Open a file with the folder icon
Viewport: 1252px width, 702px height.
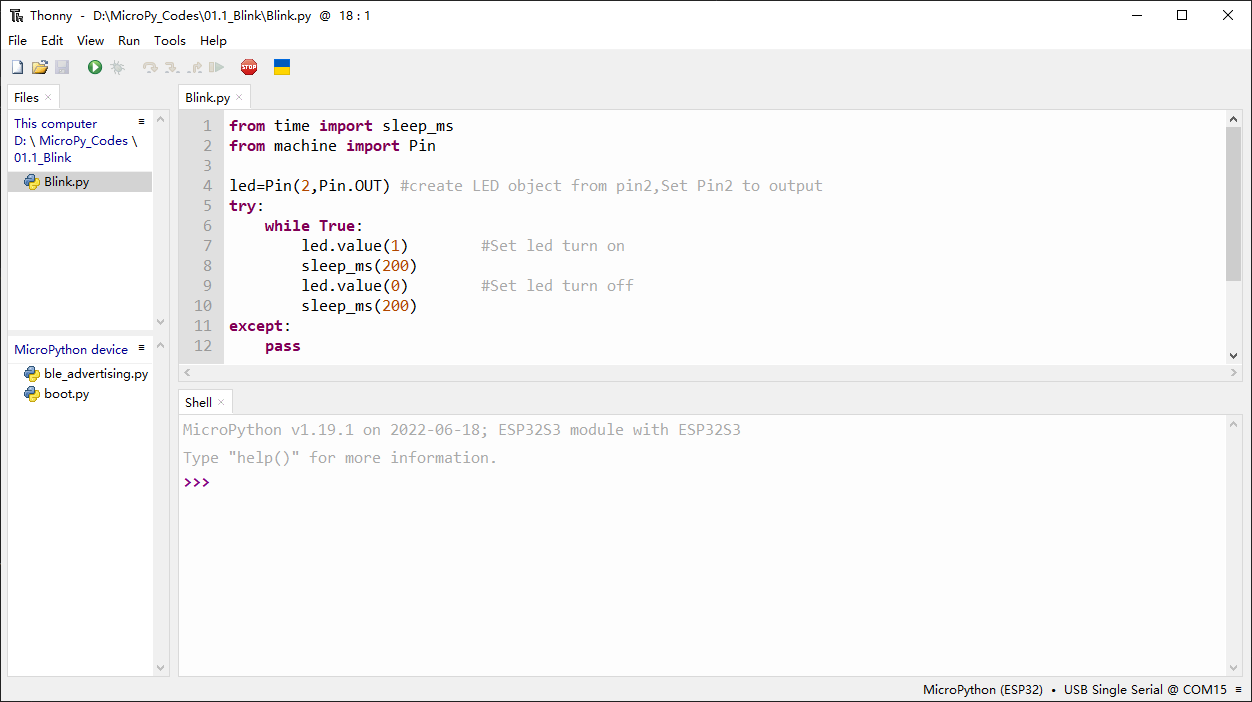[x=40, y=67]
